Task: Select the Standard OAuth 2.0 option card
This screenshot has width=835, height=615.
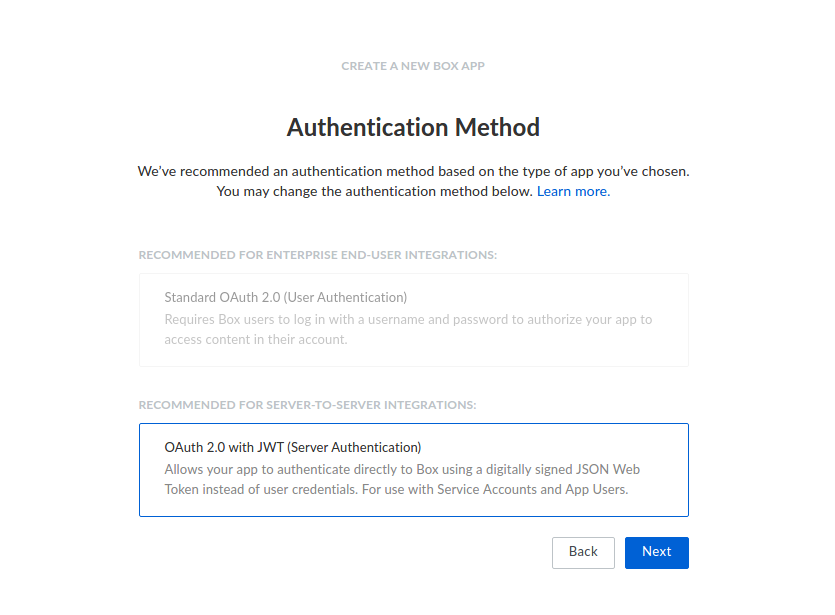Action: click(x=413, y=319)
